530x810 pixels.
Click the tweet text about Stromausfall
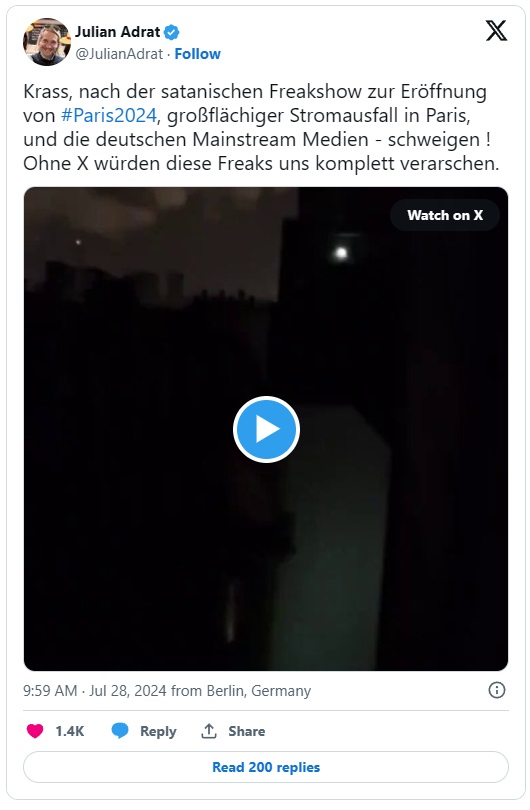(261, 127)
